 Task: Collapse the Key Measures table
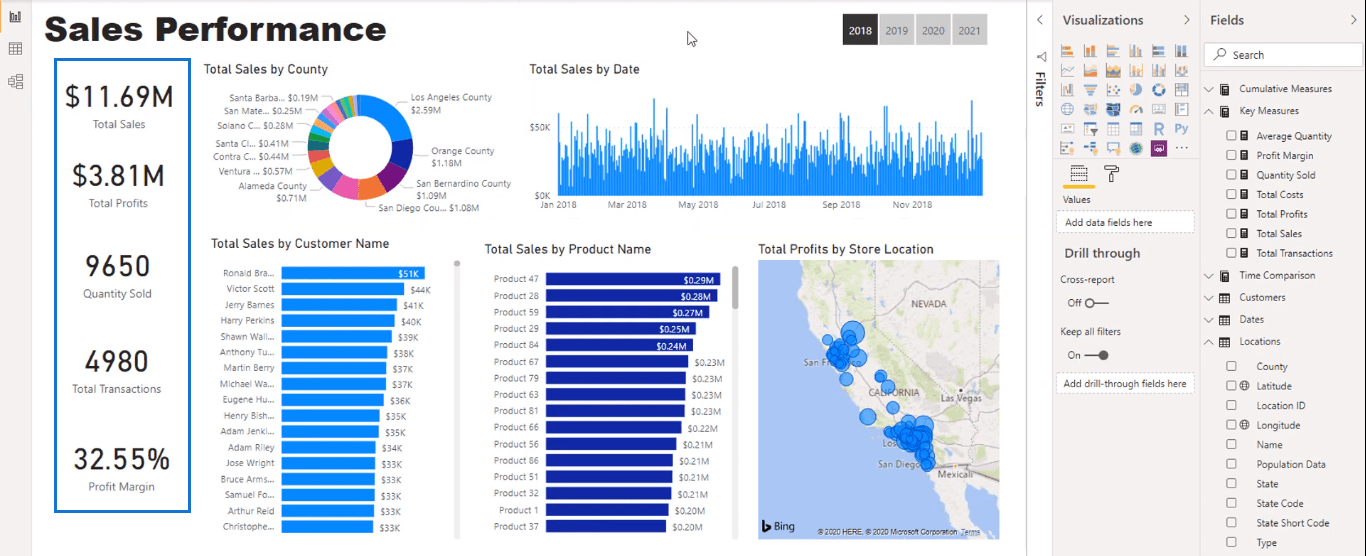[1209, 111]
